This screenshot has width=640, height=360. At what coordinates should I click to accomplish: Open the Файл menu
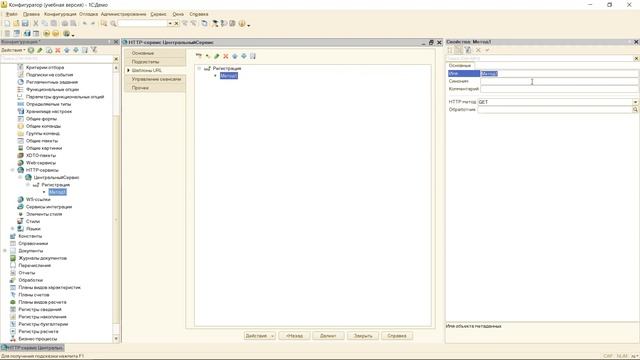[x=12, y=14]
